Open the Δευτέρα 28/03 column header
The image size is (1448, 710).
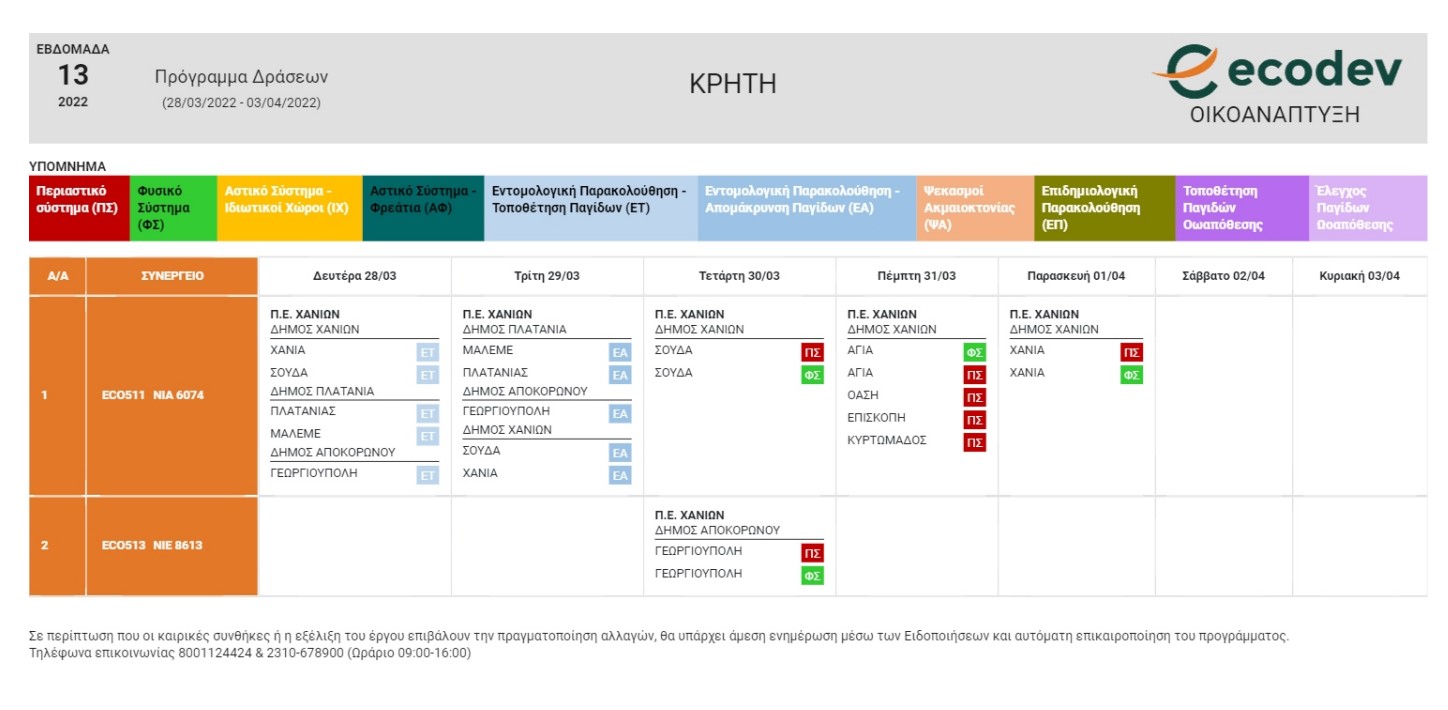355,277
